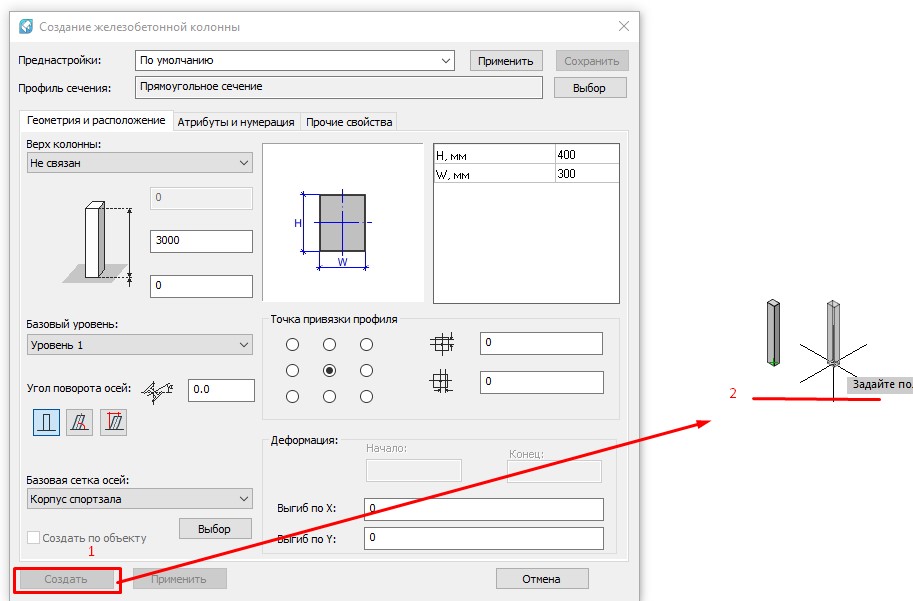
Task: Click the upper profile offset grid icon
Action: [442, 344]
